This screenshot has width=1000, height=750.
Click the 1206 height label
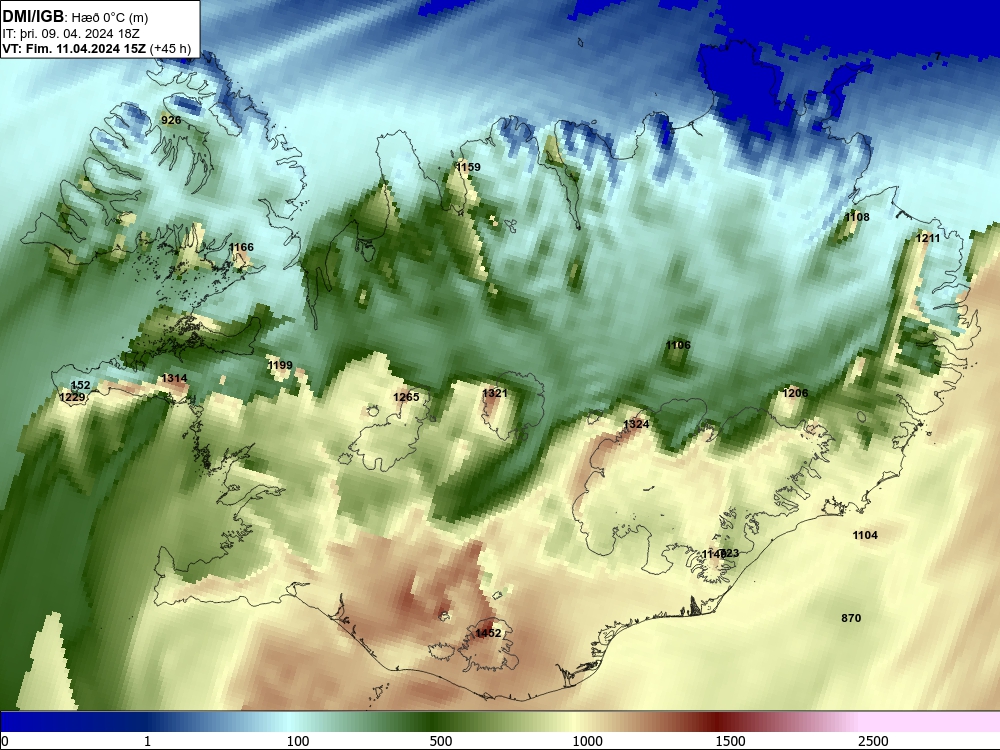(x=795, y=393)
